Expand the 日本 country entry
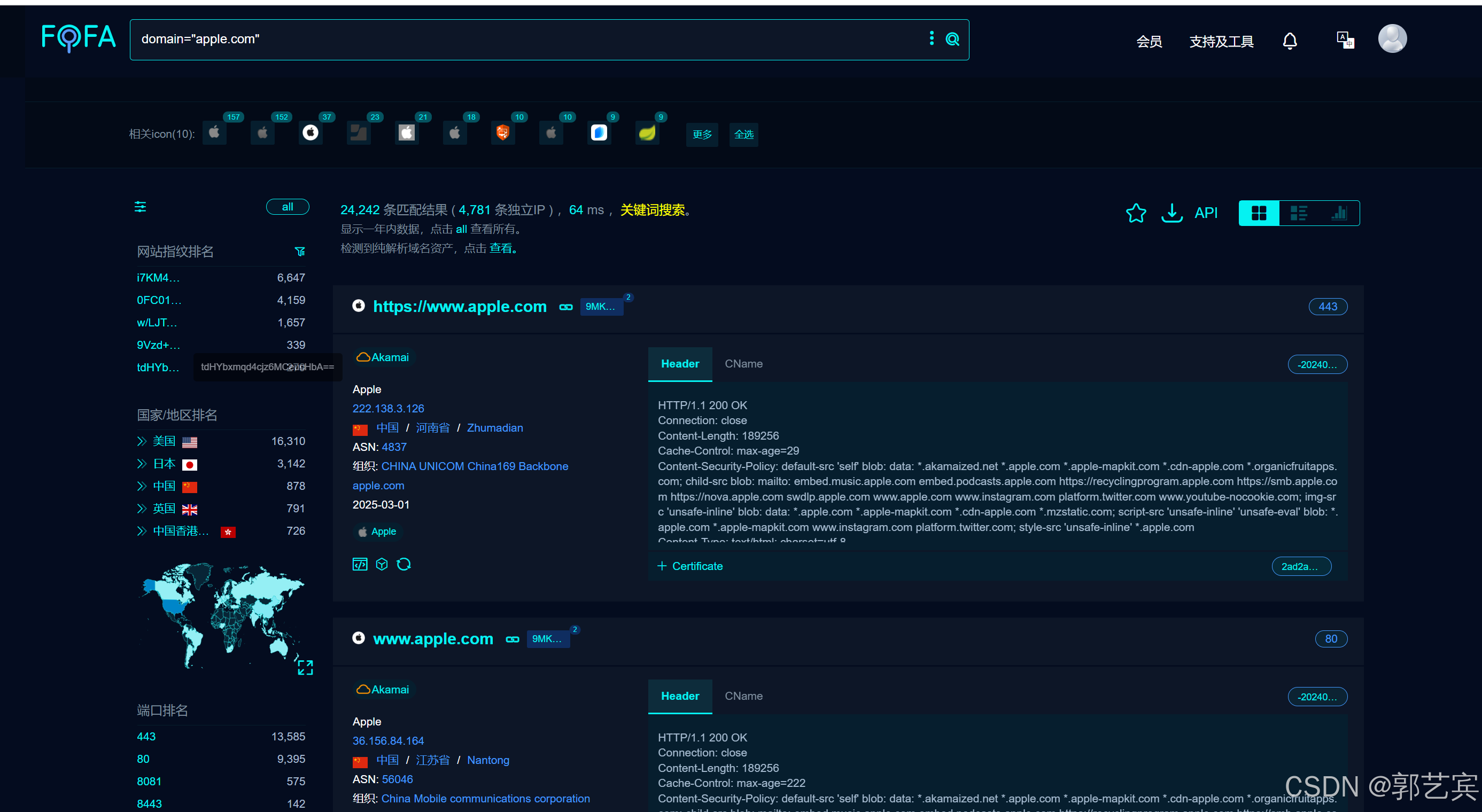The height and width of the screenshot is (812, 1482). (x=142, y=464)
